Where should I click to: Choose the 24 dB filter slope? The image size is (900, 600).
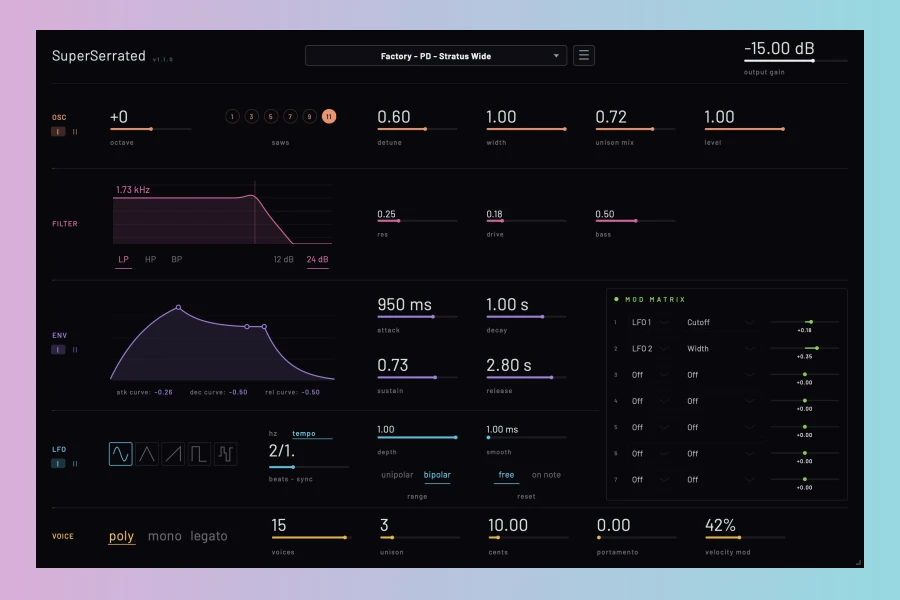coord(317,260)
